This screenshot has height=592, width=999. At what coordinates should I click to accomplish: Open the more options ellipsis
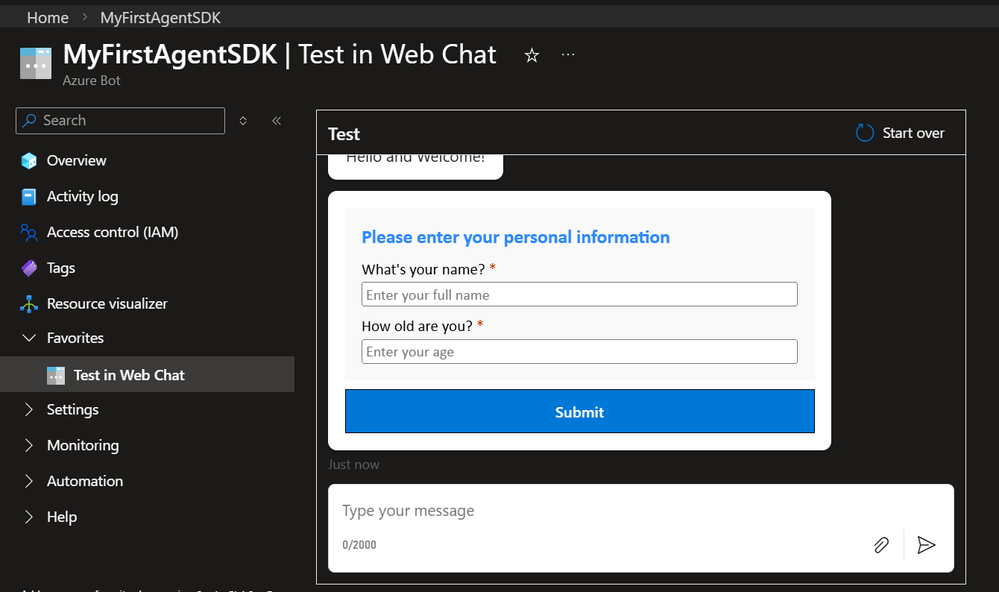[x=568, y=55]
